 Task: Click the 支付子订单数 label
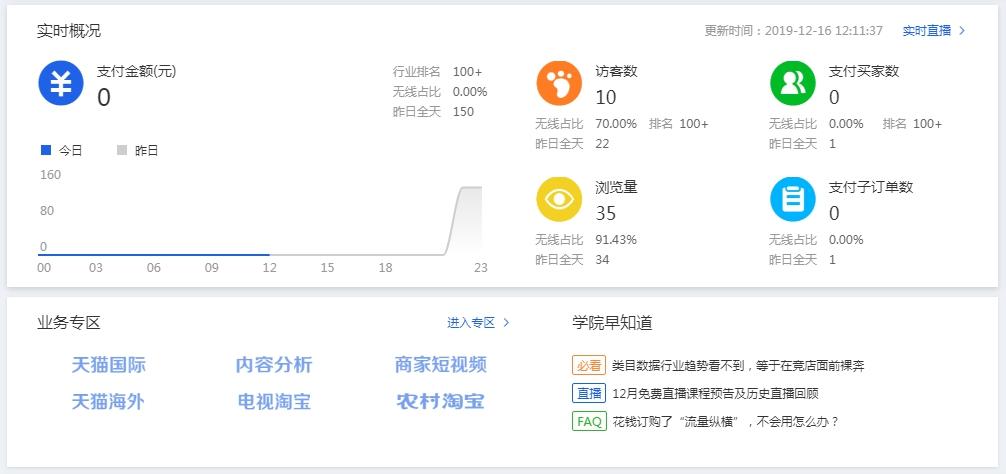tap(871, 187)
